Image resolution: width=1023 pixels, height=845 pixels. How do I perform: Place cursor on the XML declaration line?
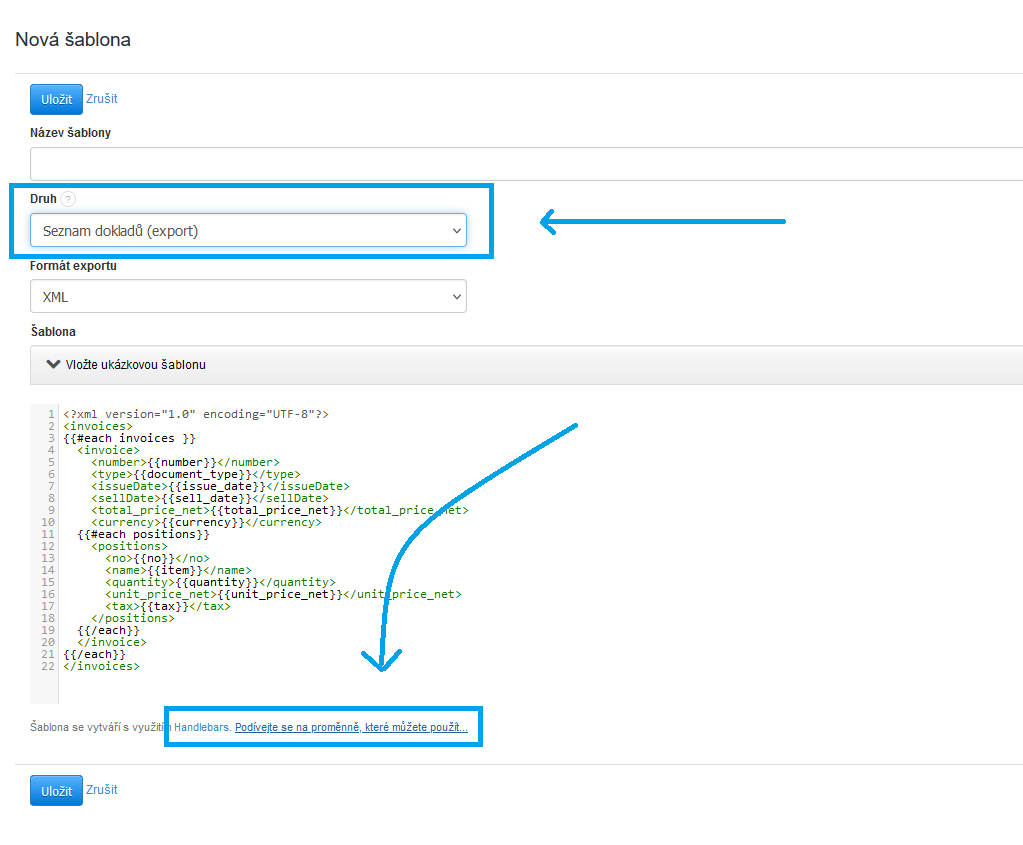coord(196,414)
